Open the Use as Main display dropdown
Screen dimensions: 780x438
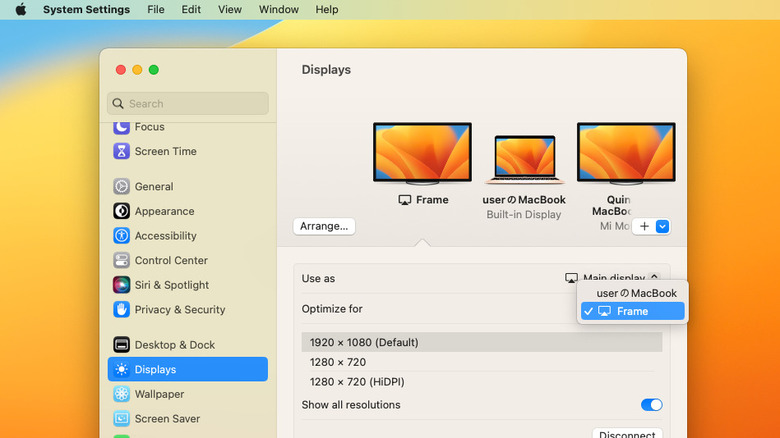click(612, 278)
